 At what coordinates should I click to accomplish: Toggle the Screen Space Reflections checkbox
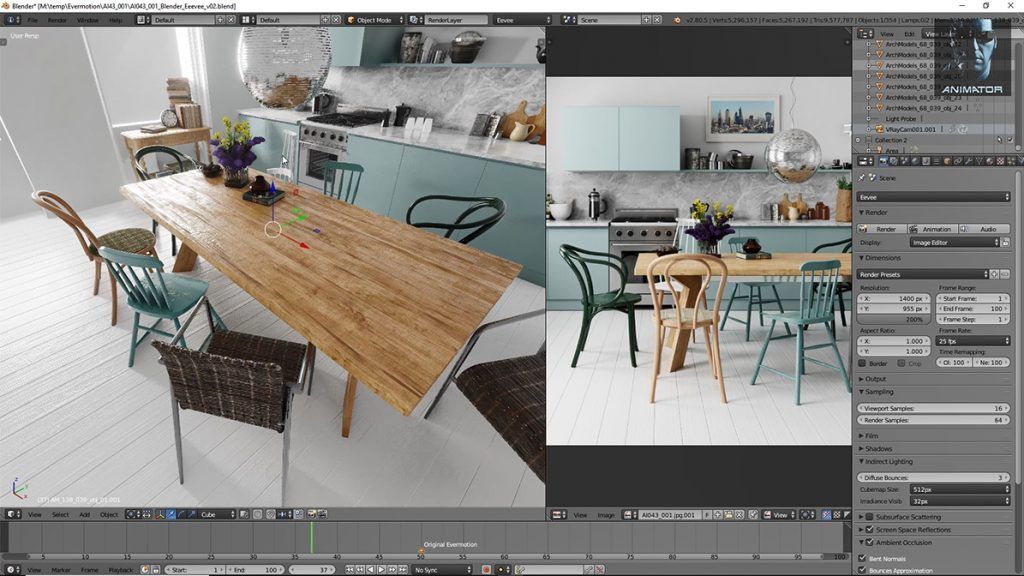(x=868, y=529)
